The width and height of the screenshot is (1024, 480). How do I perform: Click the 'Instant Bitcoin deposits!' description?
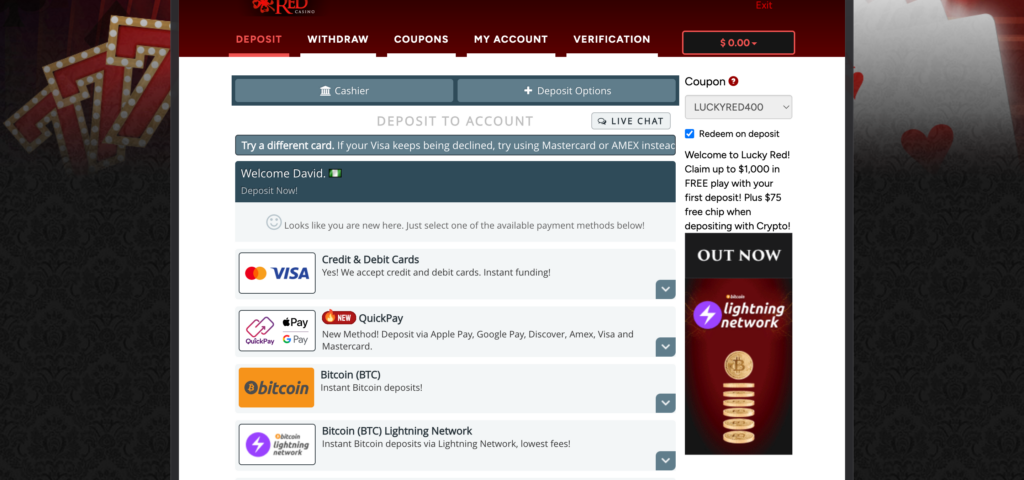click(372, 387)
